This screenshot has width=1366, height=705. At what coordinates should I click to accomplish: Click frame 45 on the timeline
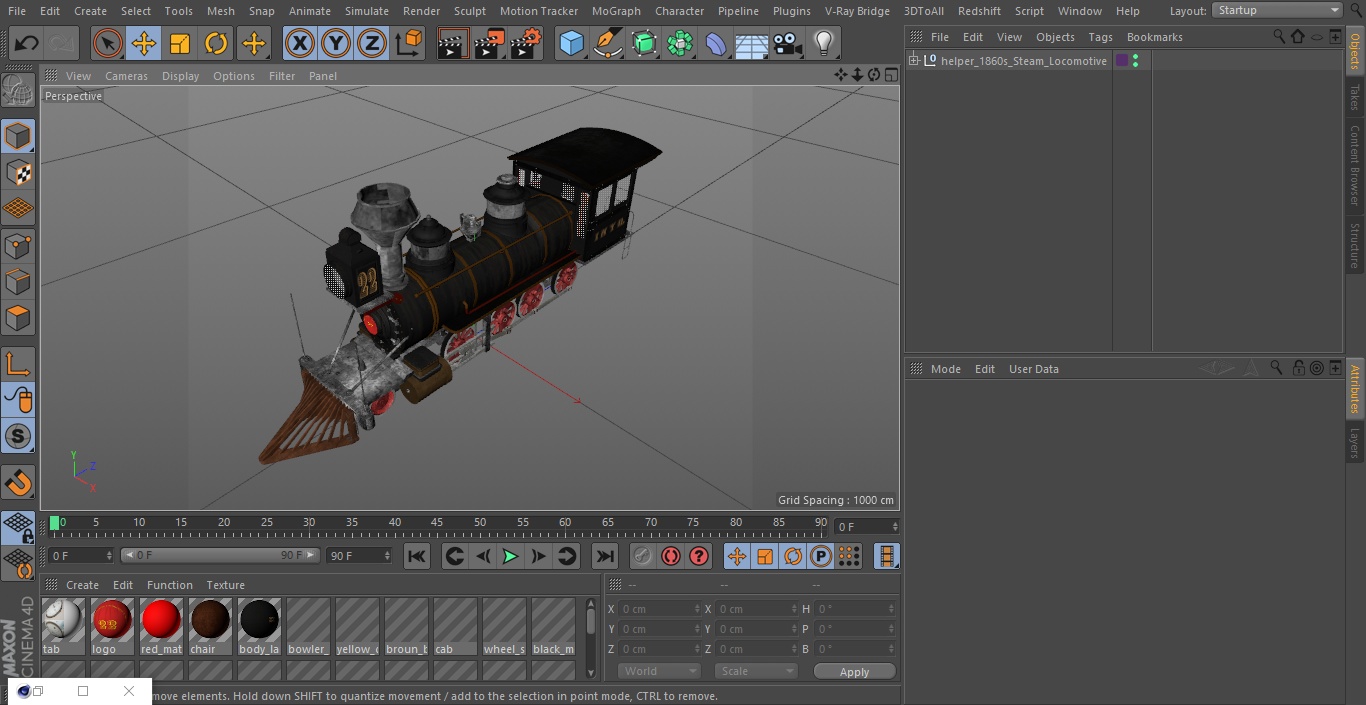(437, 523)
